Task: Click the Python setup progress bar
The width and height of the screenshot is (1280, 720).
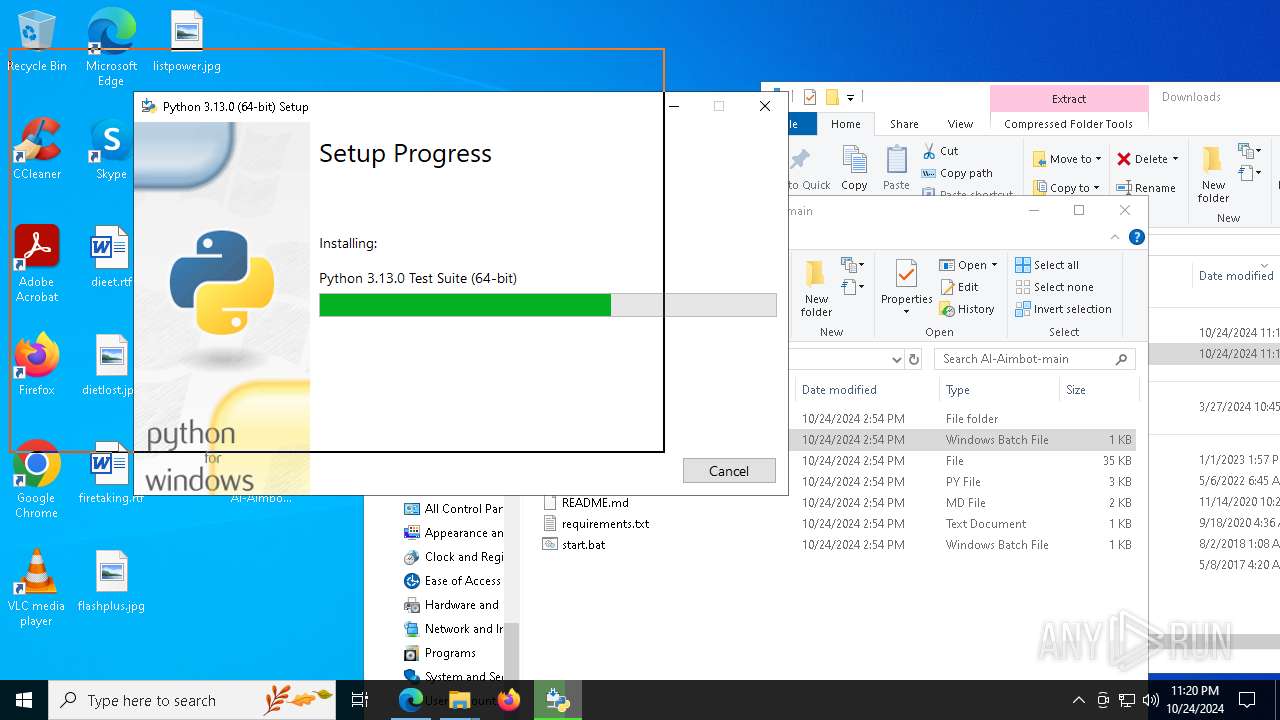Action: coord(548,305)
